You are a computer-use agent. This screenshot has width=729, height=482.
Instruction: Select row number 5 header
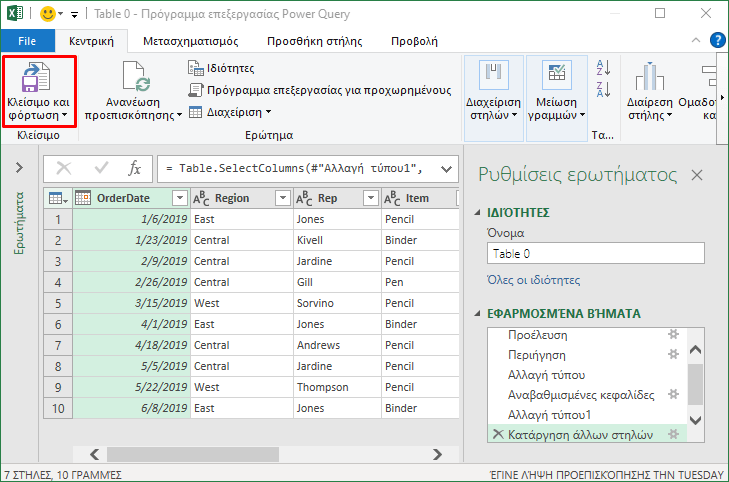58,304
